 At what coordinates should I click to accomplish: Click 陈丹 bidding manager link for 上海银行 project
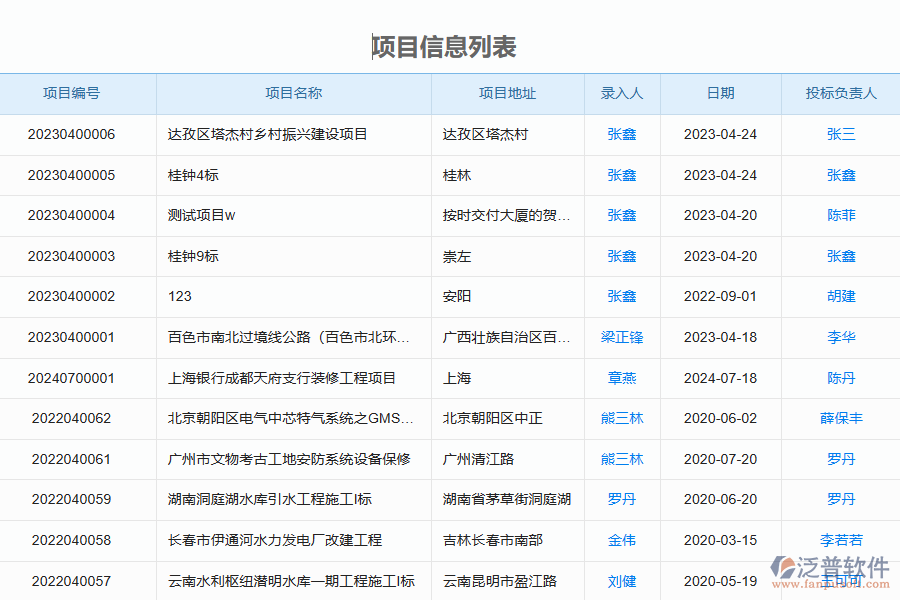[x=840, y=378]
